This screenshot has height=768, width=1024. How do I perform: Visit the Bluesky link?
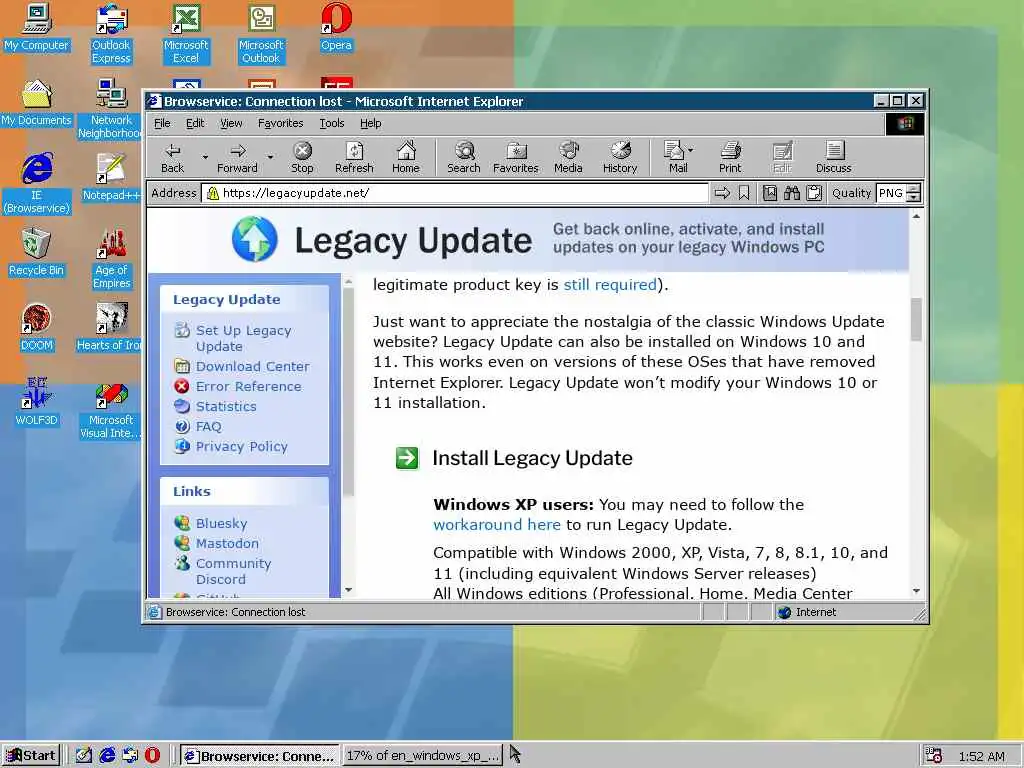coord(221,523)
